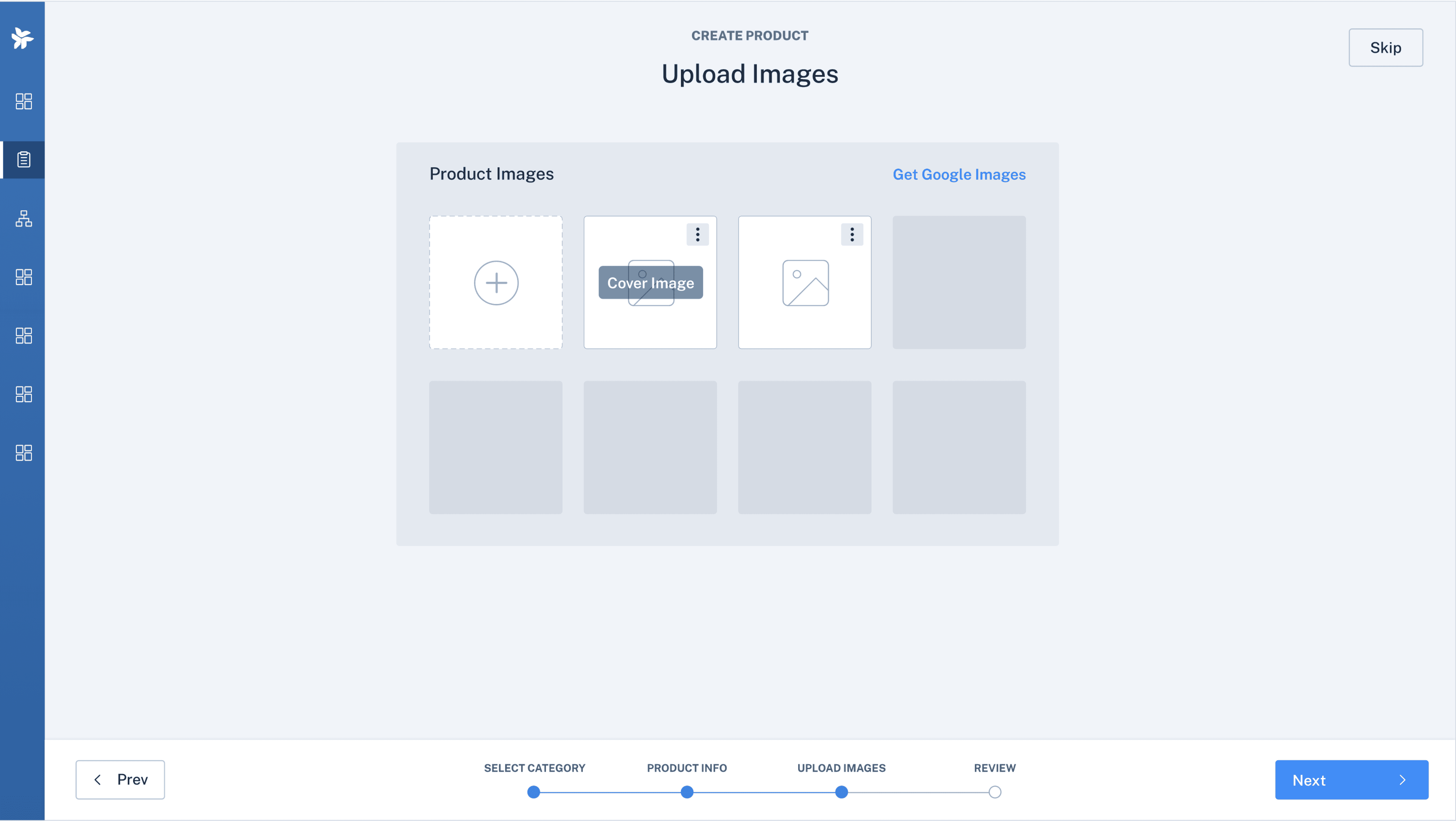Click the Cover Image badge
This screenshot has width=1456, height=821.
(x=651, y=283)
